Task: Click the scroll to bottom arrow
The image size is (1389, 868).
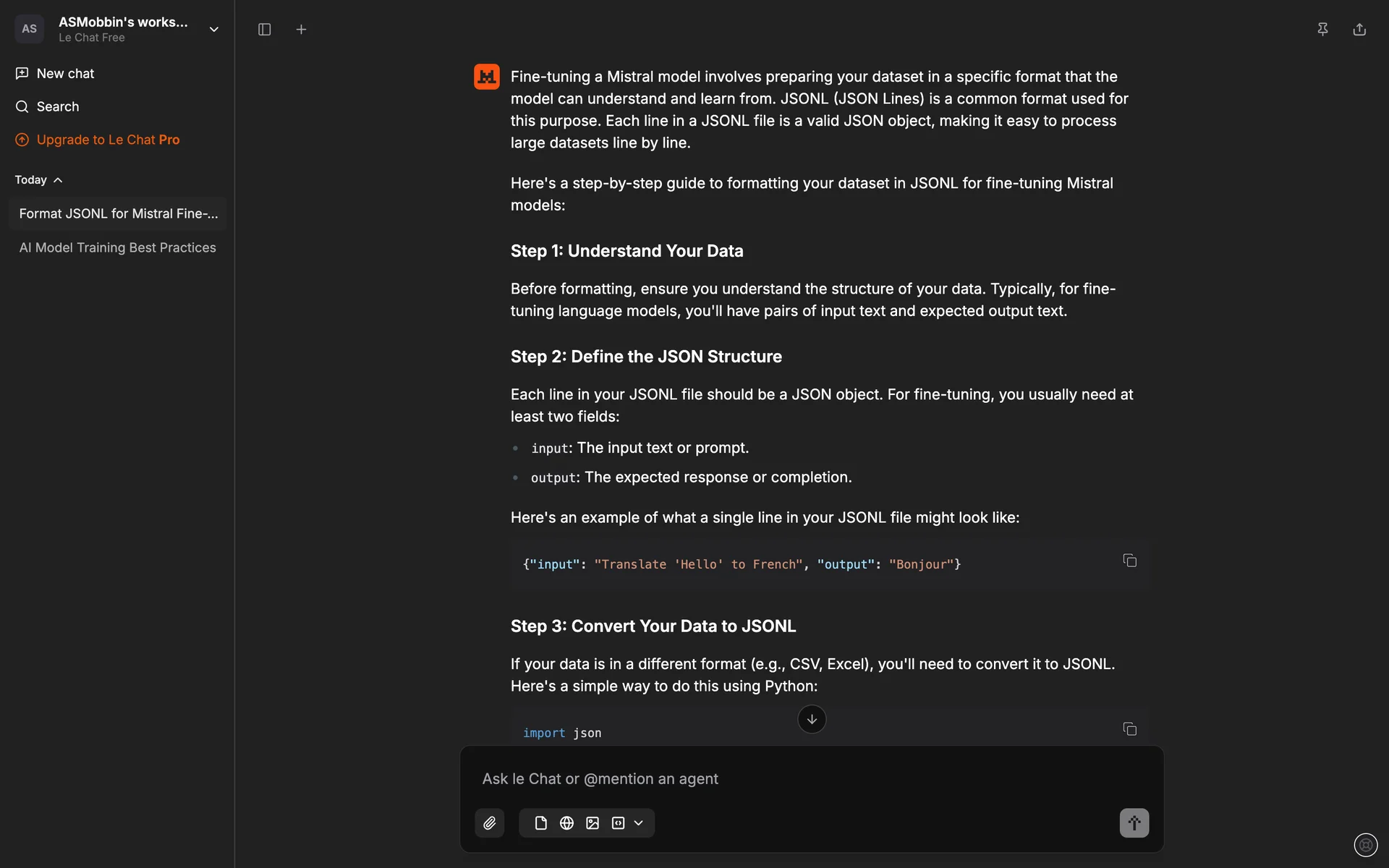Action: pos(812,719)
